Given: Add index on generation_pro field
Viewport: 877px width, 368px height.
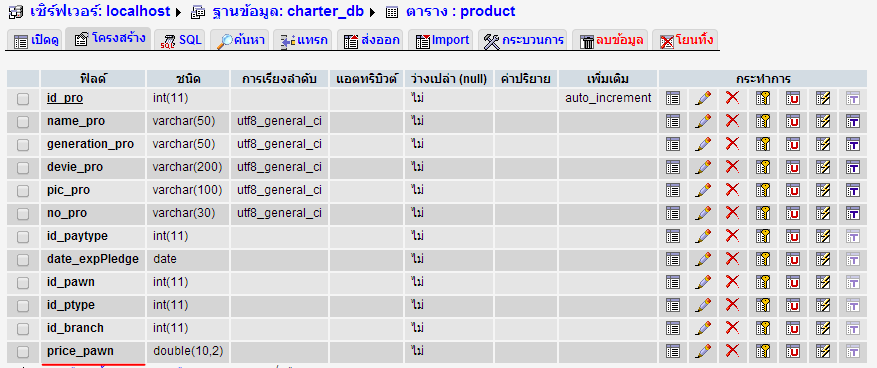Looking at the screenshot, I should pyautogui.click(x=822, y=144).
